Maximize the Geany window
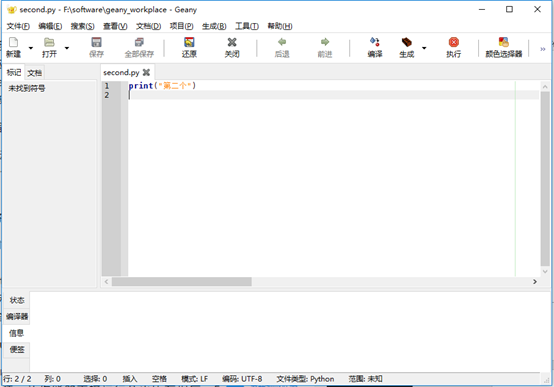Image resolution: width=554 pixels, height=387 pixels. (509, 9)
